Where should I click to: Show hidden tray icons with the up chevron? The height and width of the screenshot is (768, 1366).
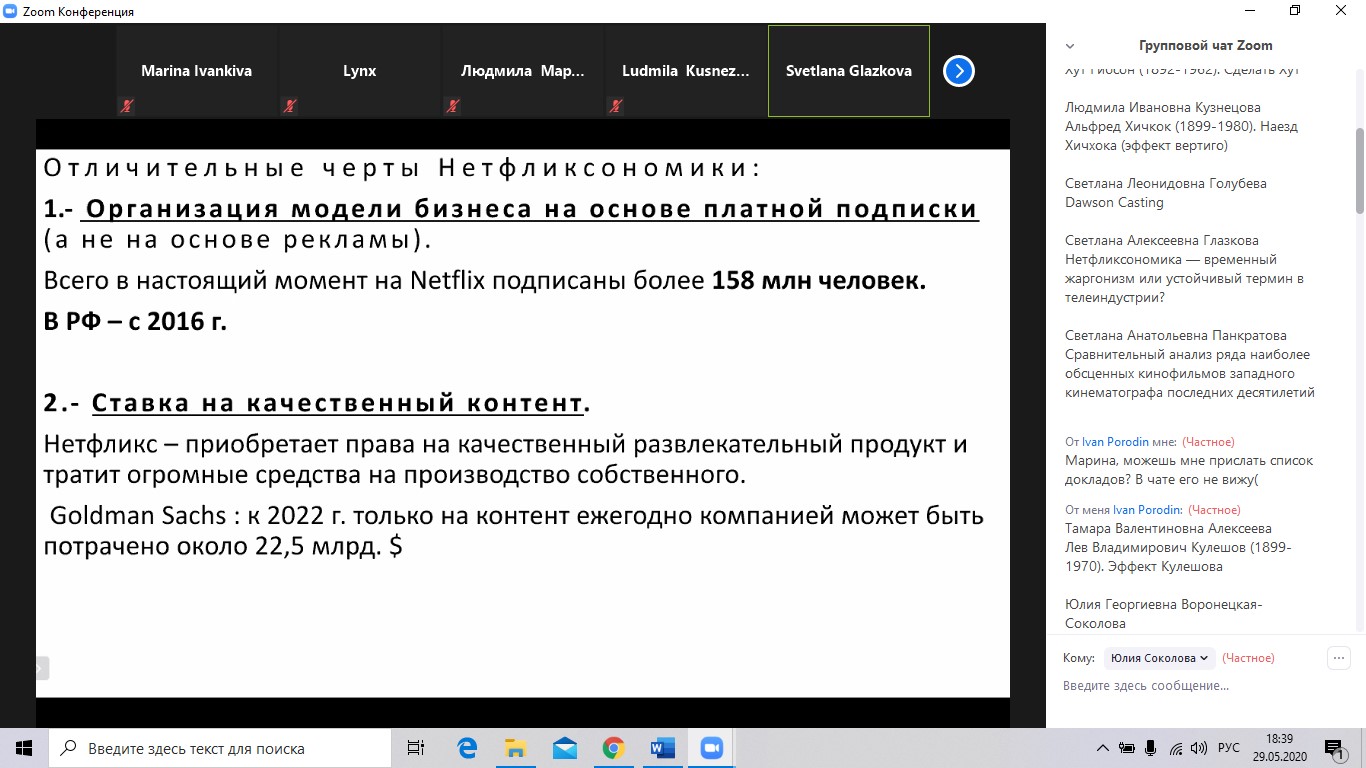tap(1103, 748)
